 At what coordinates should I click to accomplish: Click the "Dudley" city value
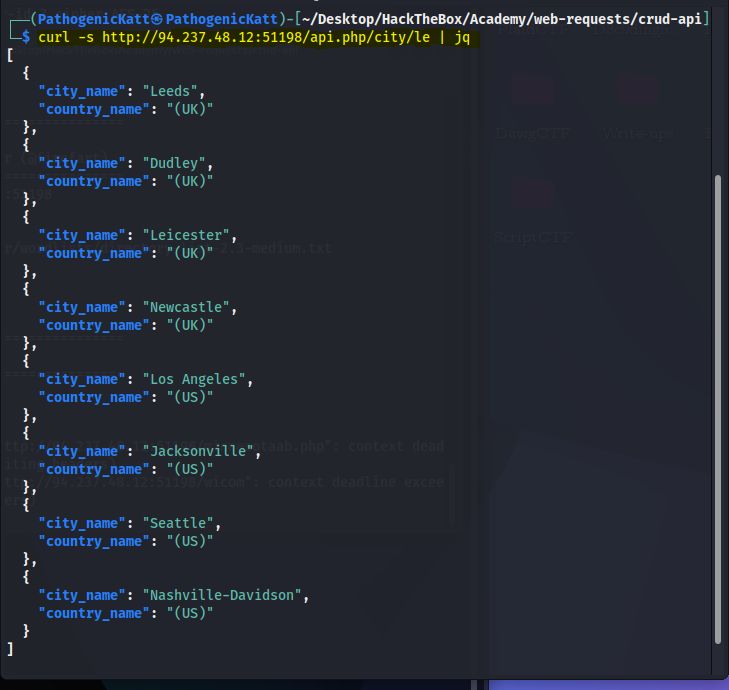(x=174, y=163)
